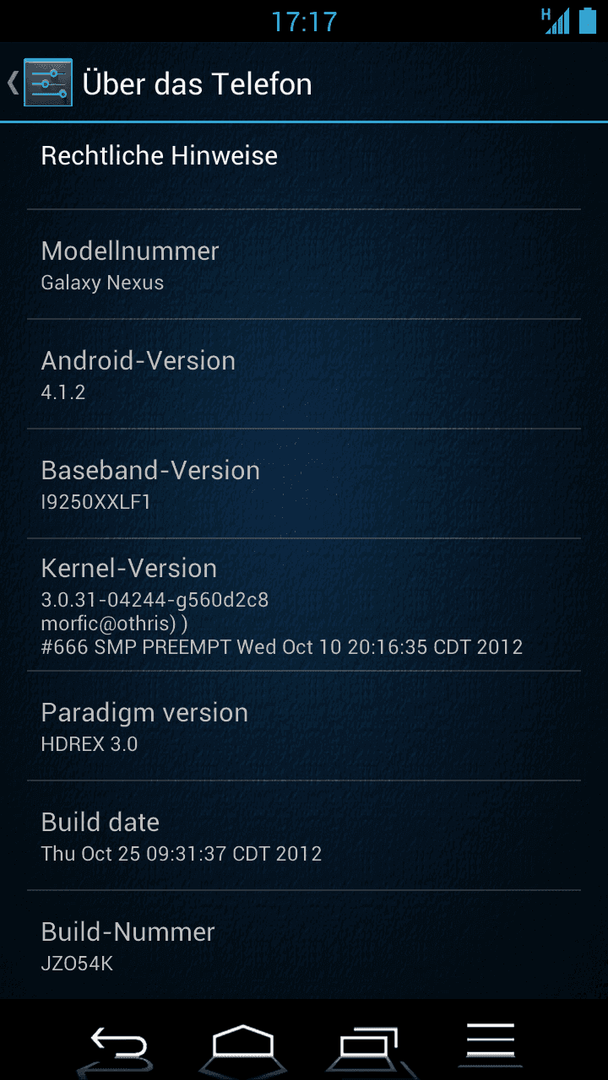
Task: Tap the Settings sliders icon in header
Action: [48, 83]
